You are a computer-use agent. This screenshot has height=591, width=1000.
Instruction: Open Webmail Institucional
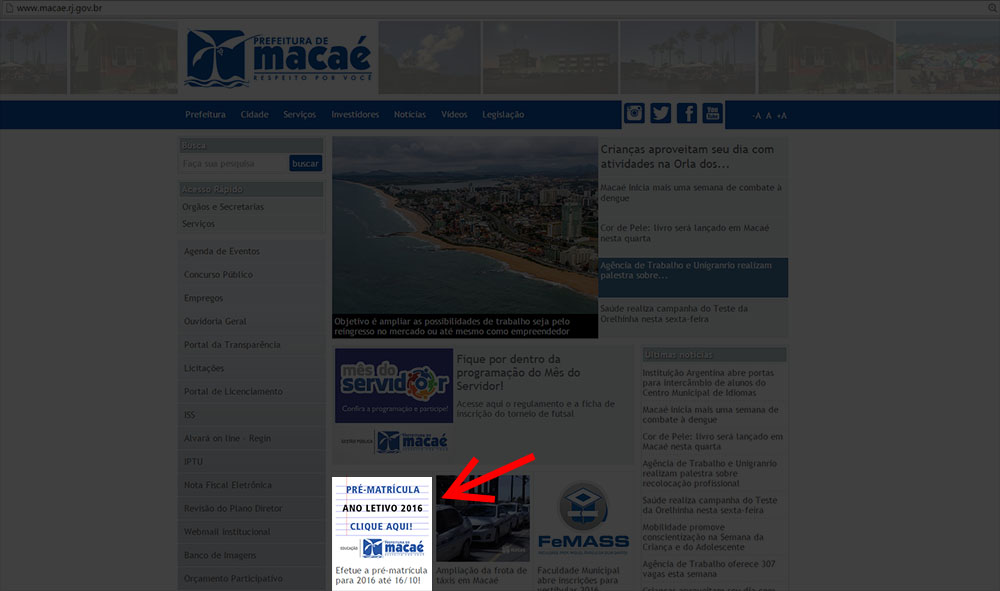[x=227, y=532]
